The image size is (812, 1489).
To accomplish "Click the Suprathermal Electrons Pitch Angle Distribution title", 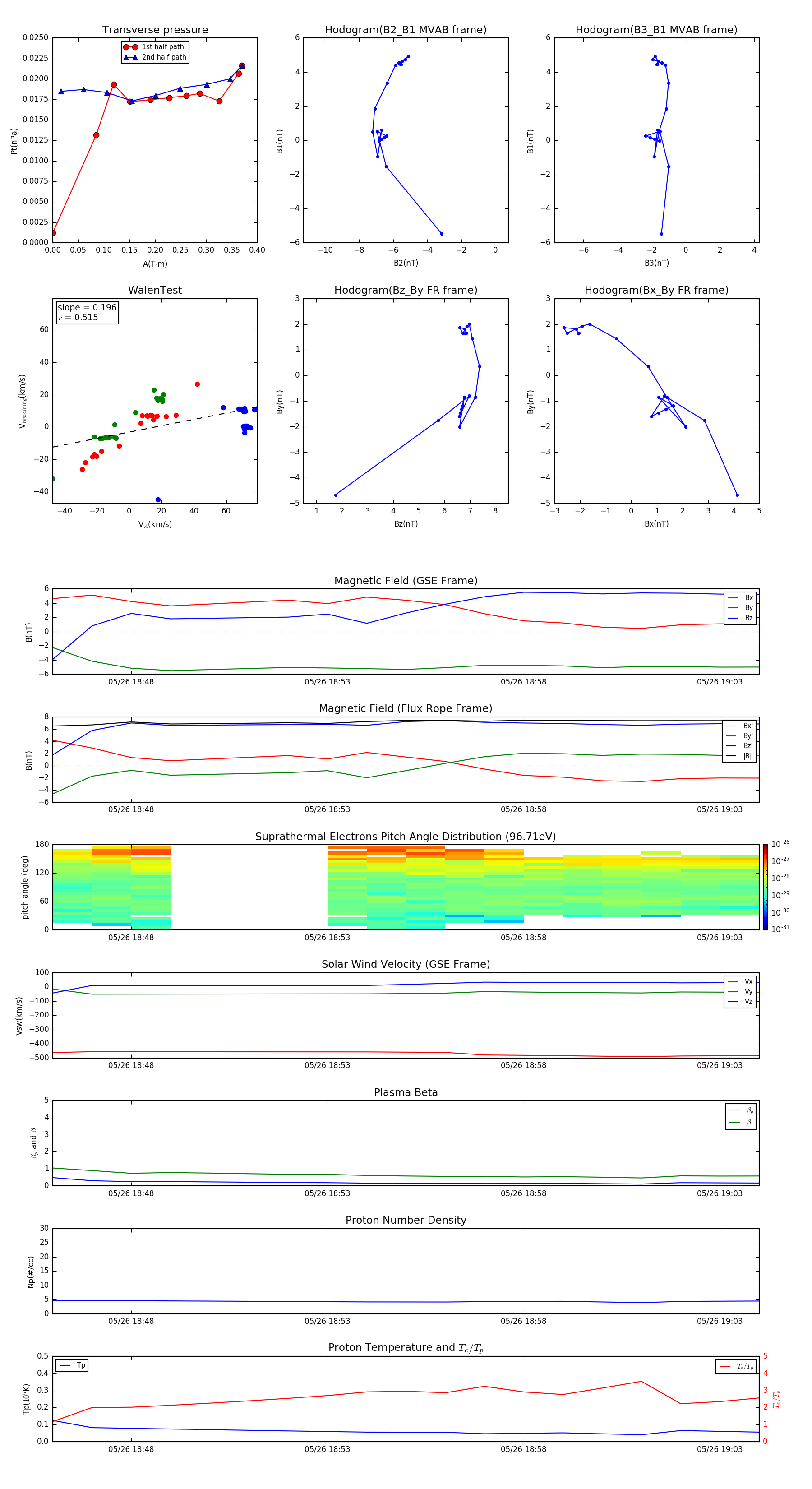I will click(406, 837).
